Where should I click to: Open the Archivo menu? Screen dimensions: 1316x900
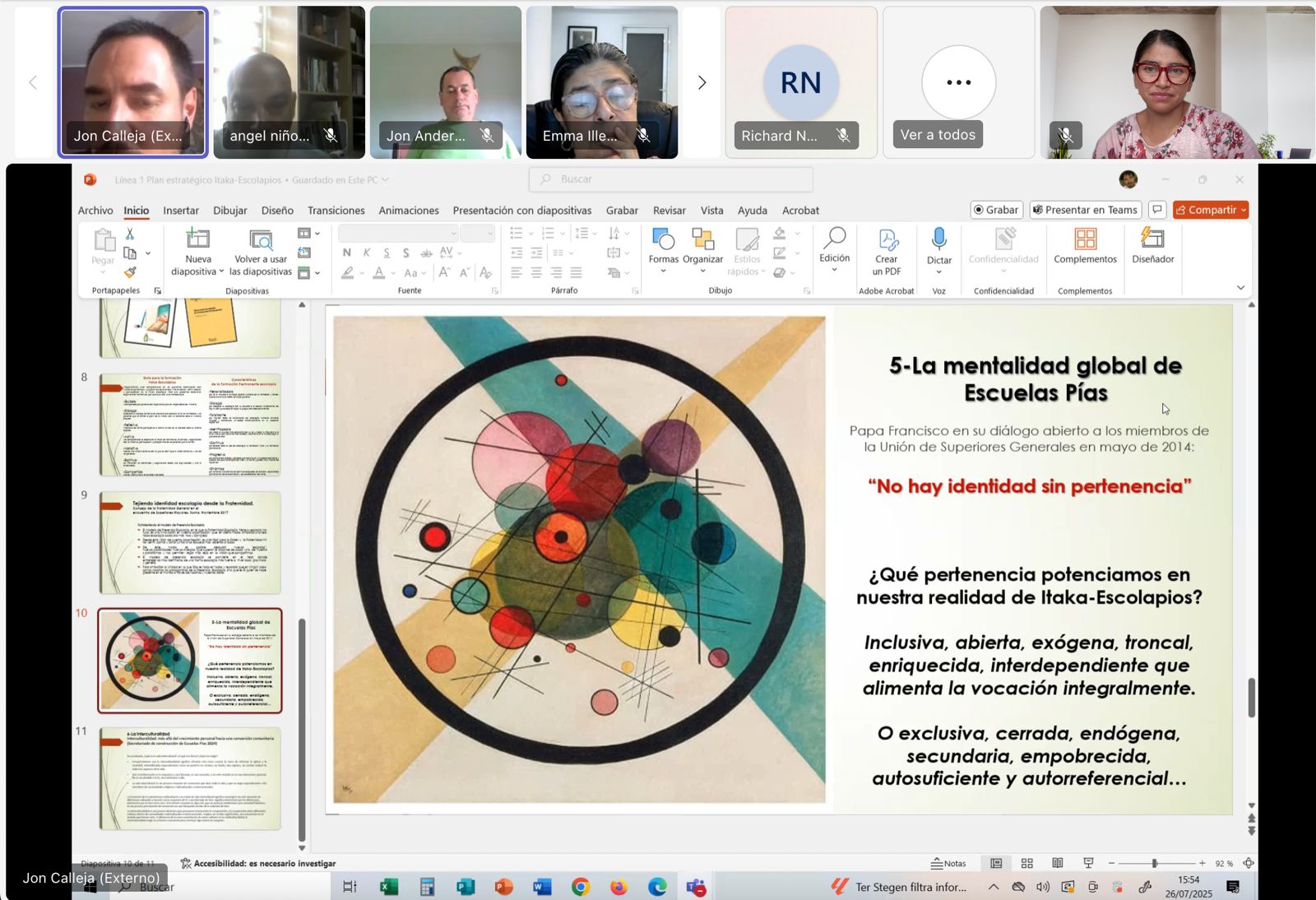(x=95, y=211)
